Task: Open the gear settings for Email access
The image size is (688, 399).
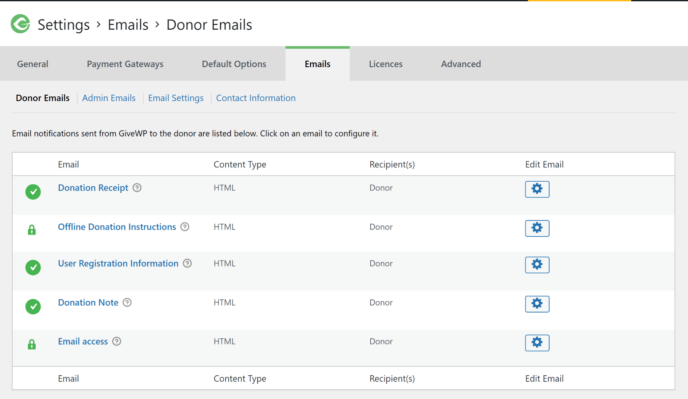Action: coord(537,342)
